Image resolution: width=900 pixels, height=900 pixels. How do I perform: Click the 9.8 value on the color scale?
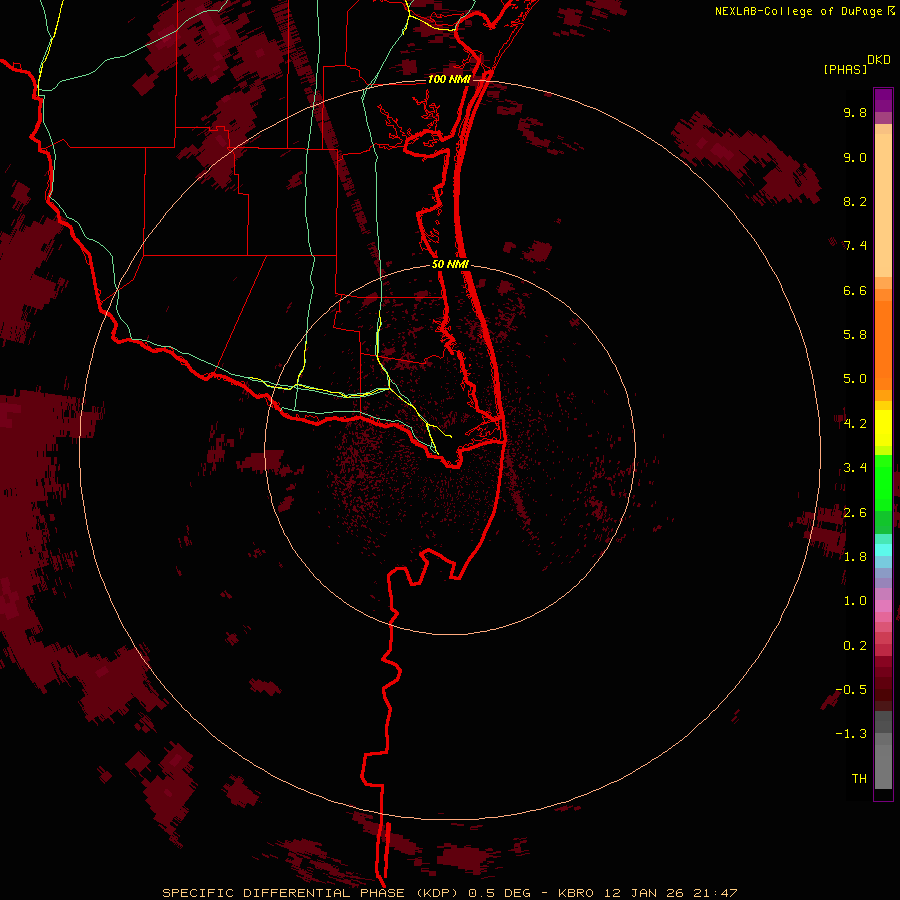coord(855,112)
